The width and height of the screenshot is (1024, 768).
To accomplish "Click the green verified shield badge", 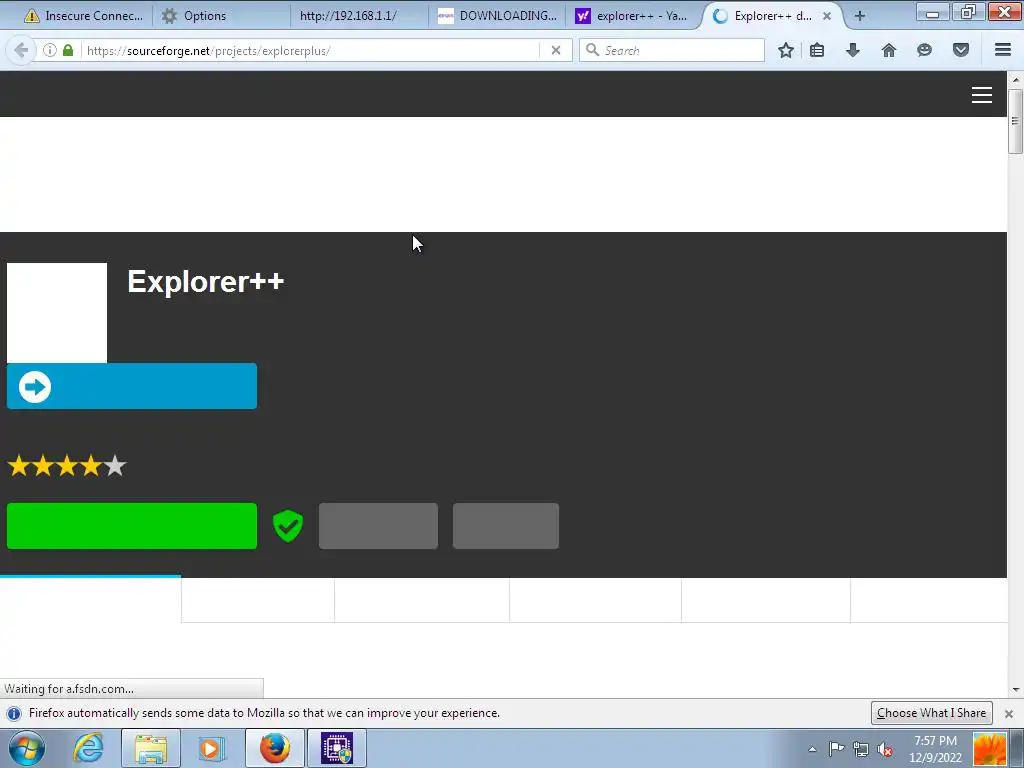I will (288, 526).
